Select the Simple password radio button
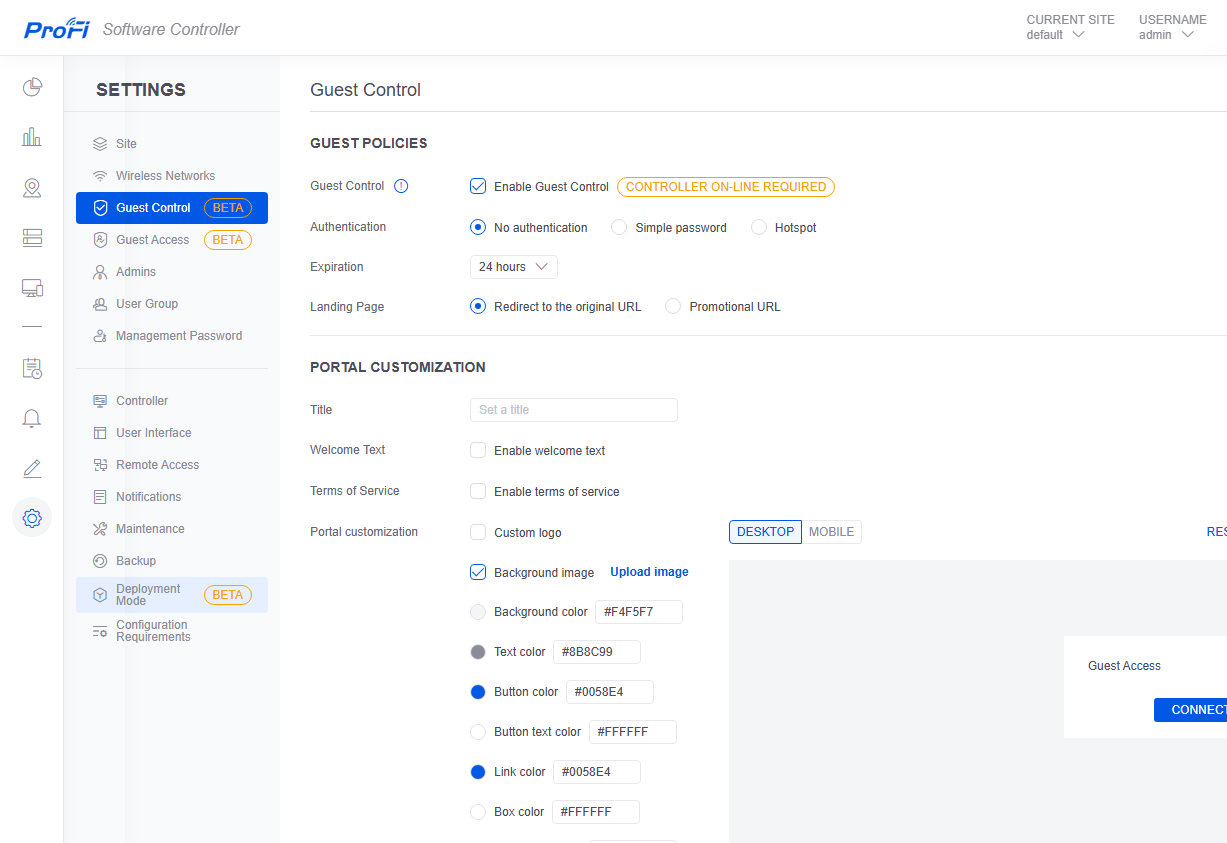1227x843 pixels. pyautogui.click(x=619, y=227)
